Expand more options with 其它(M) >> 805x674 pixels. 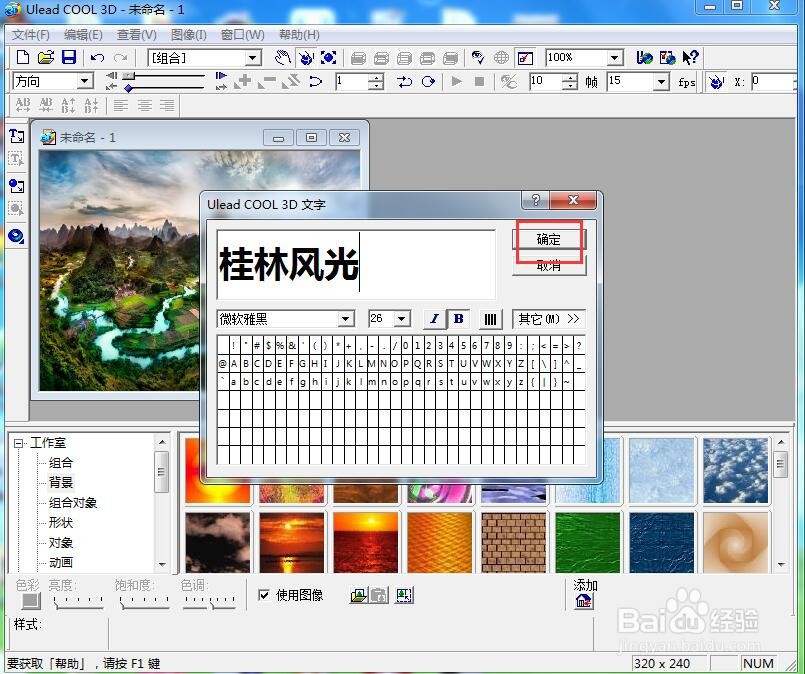pos(549,319)
